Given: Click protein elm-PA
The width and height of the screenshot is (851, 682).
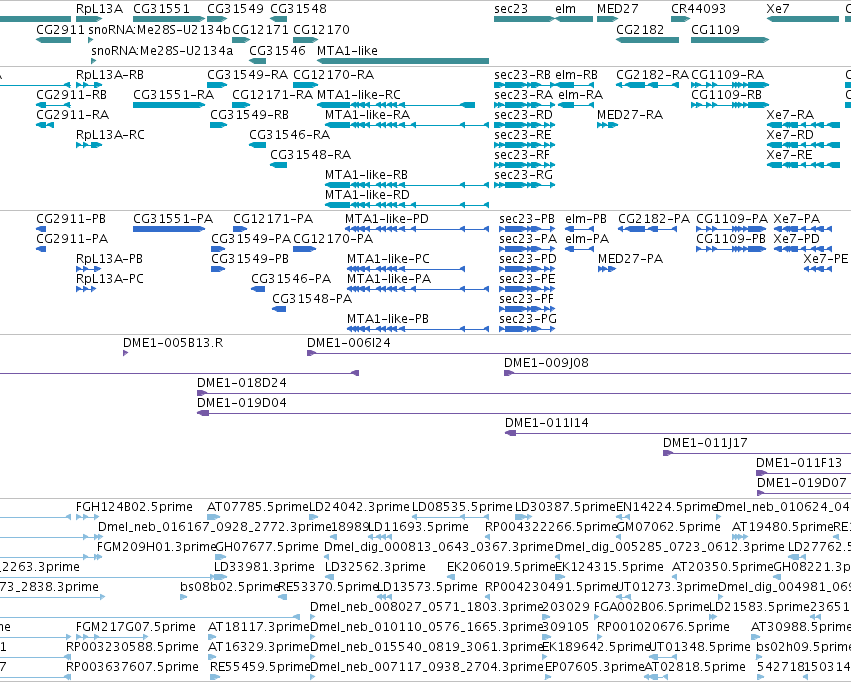Looking at the screenshot, I should pos(587,239).
